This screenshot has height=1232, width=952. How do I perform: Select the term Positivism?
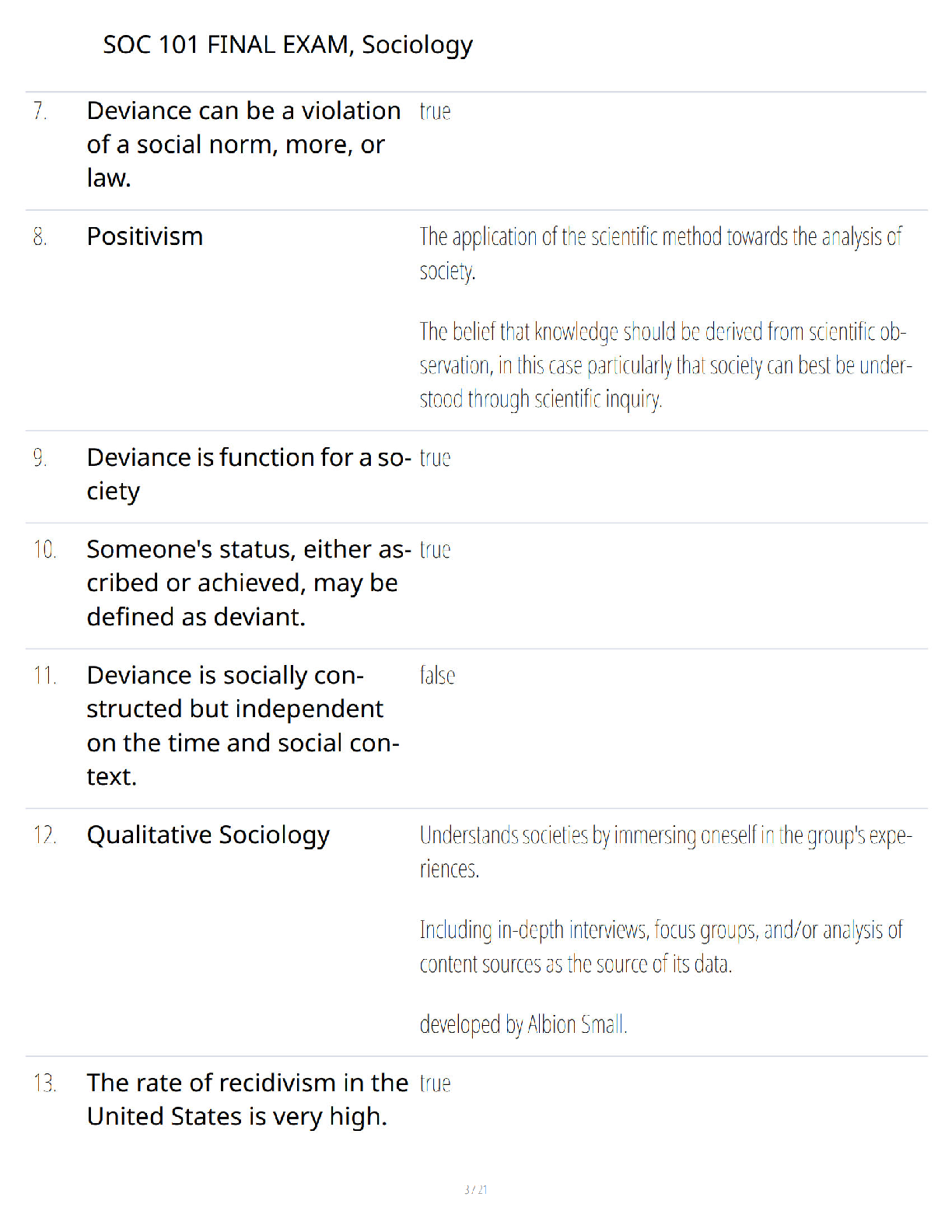pos(145,236)
